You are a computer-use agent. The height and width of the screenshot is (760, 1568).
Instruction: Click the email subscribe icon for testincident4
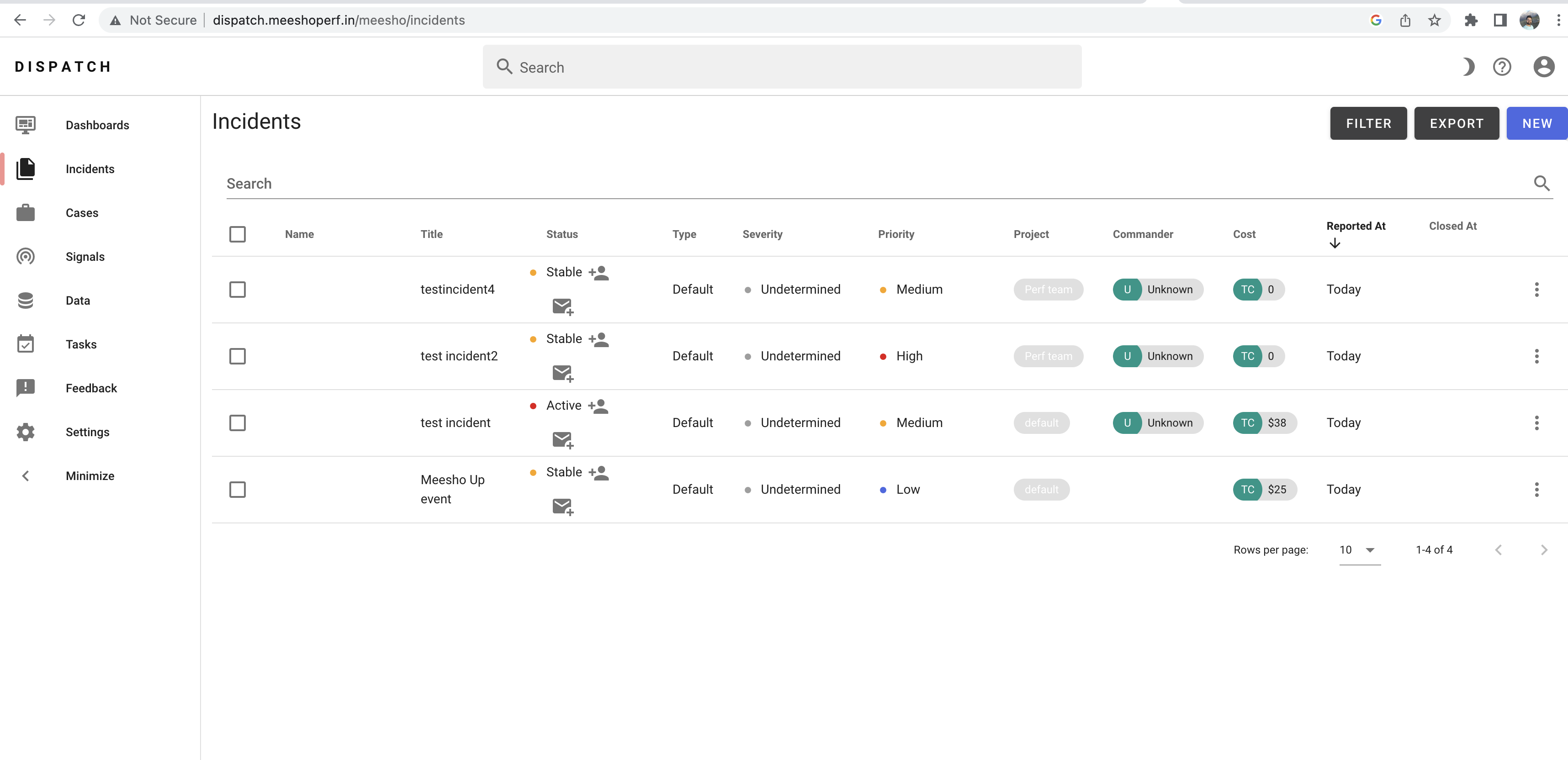(562, 307)
